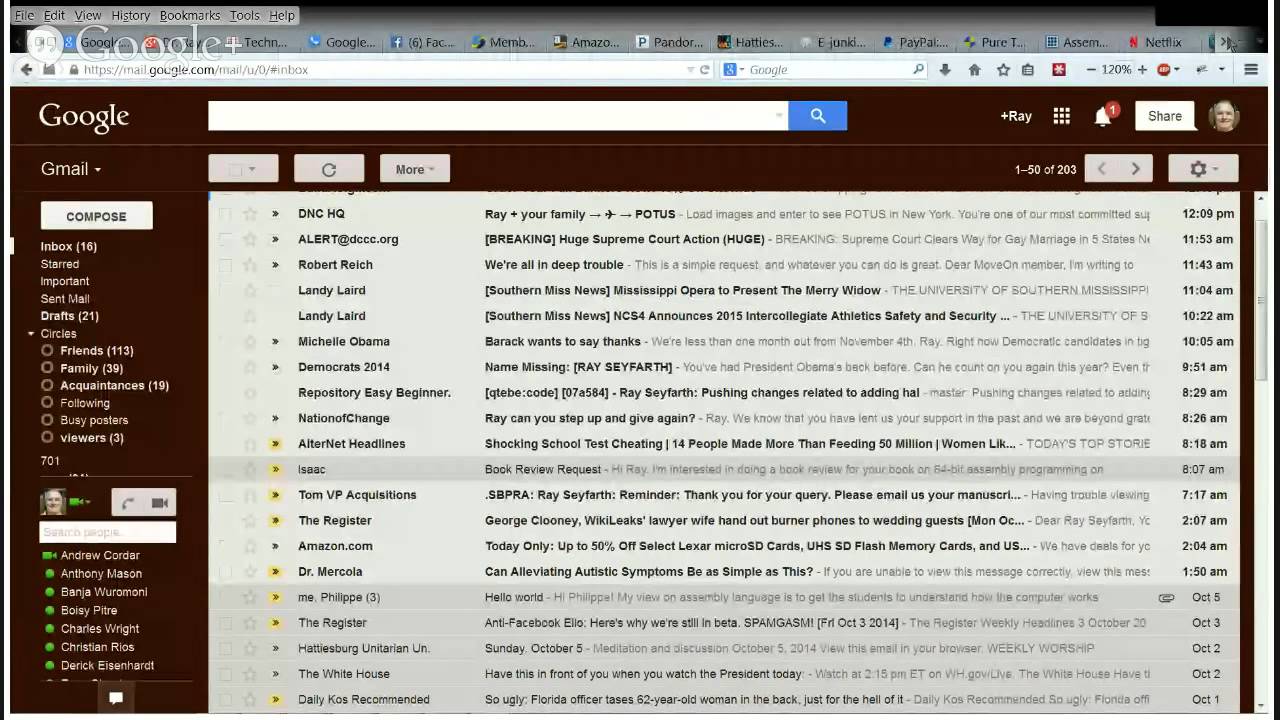Open the Google apps grid

click(x=1062, y=116)
